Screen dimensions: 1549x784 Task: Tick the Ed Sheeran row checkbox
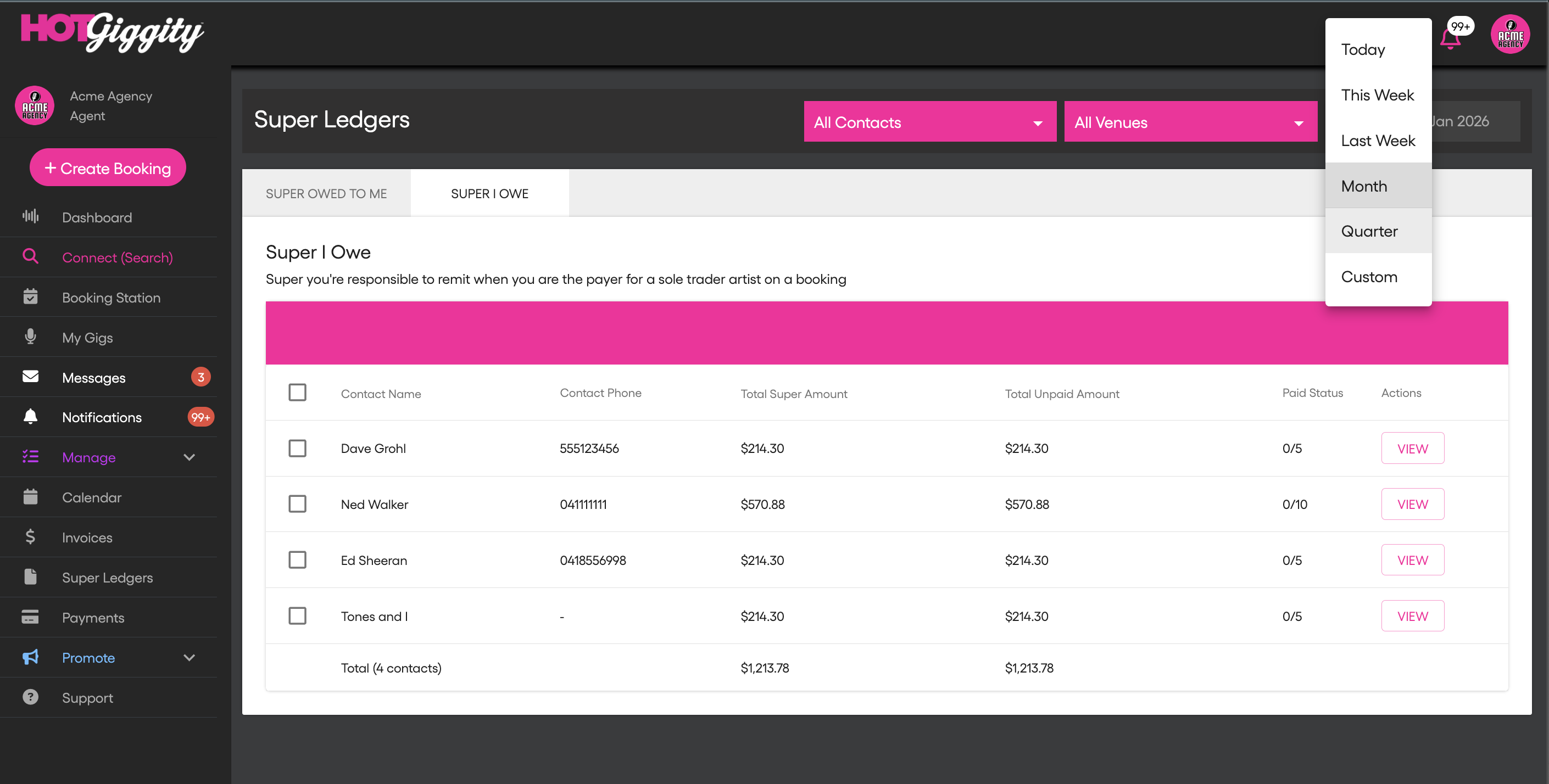pyautogui.click(x=297, y=561)
